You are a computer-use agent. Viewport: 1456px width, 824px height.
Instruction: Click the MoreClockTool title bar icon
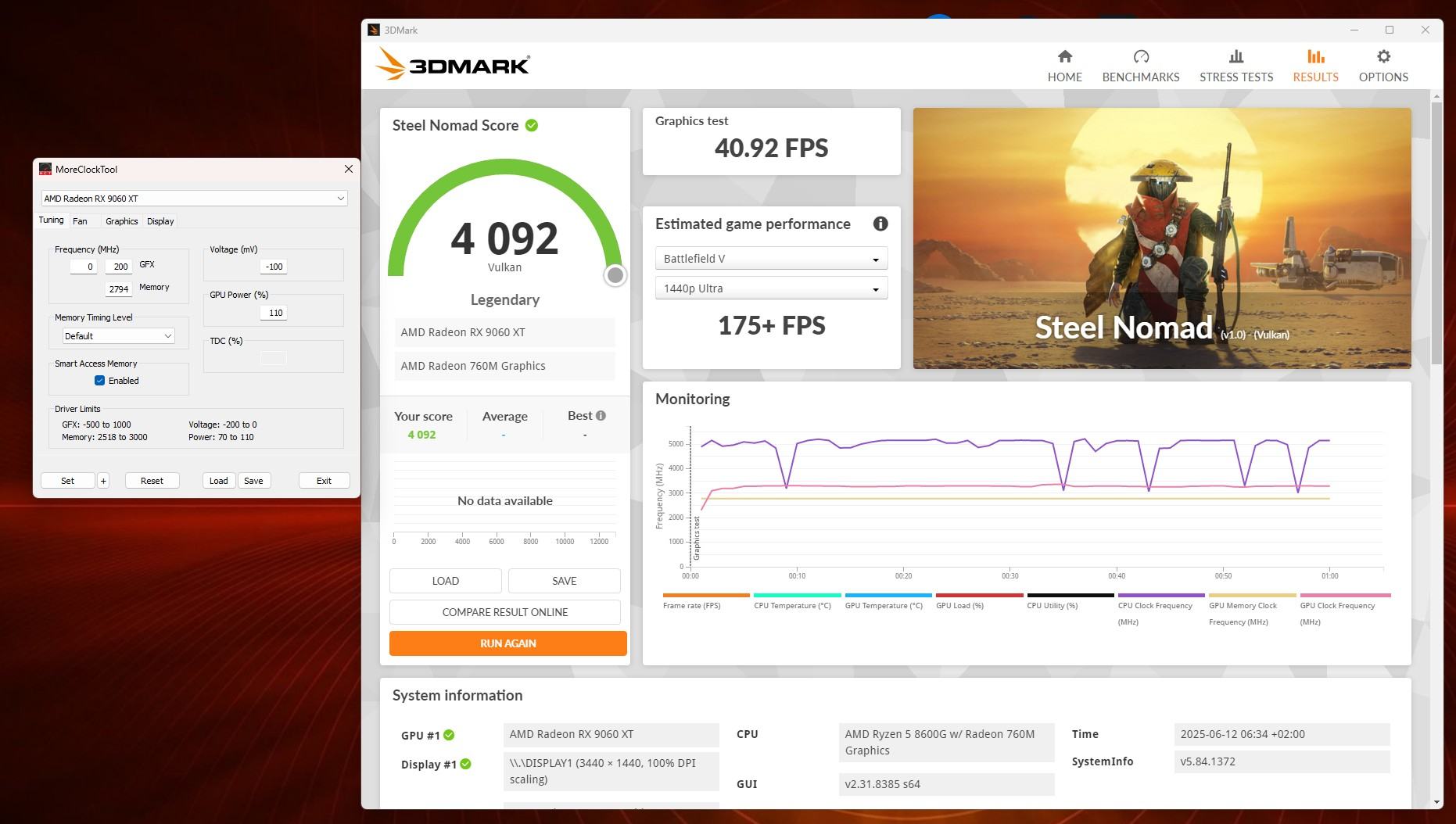click(x=45, y=169)
